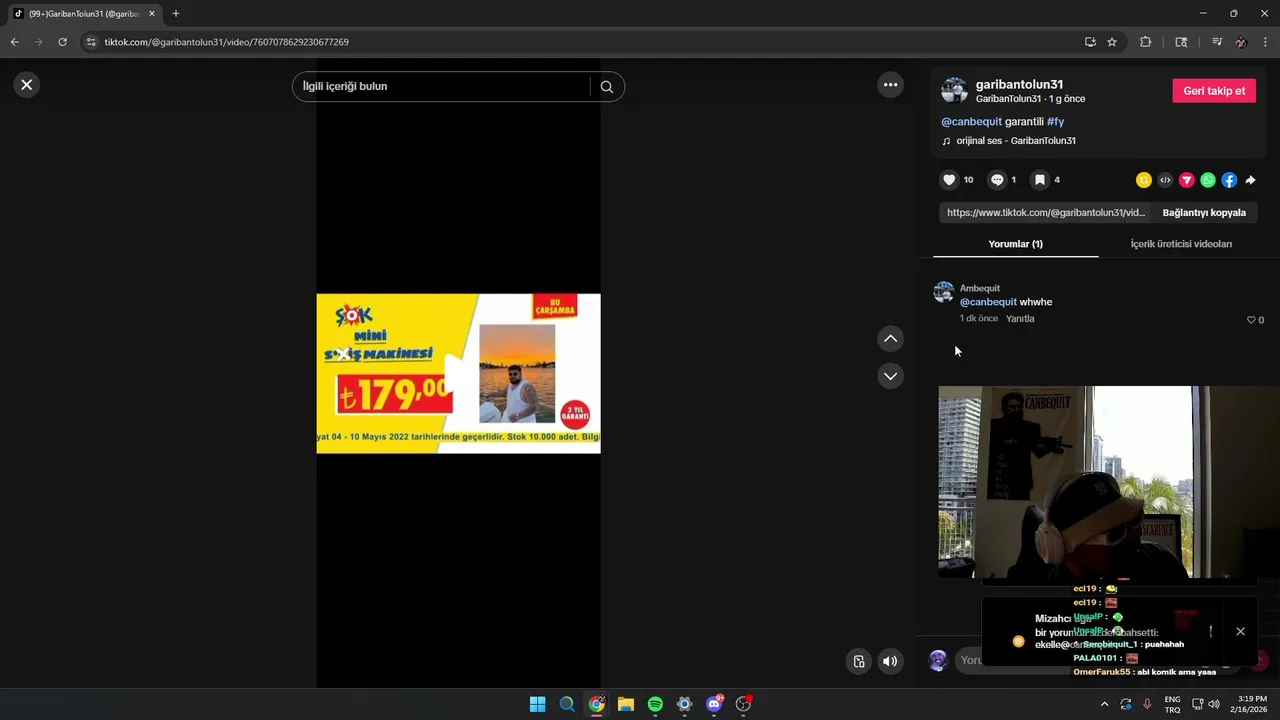Reload the page in Chrome
The width and height of the screenshot is (1280, 720).
click(x=62, y=42)
